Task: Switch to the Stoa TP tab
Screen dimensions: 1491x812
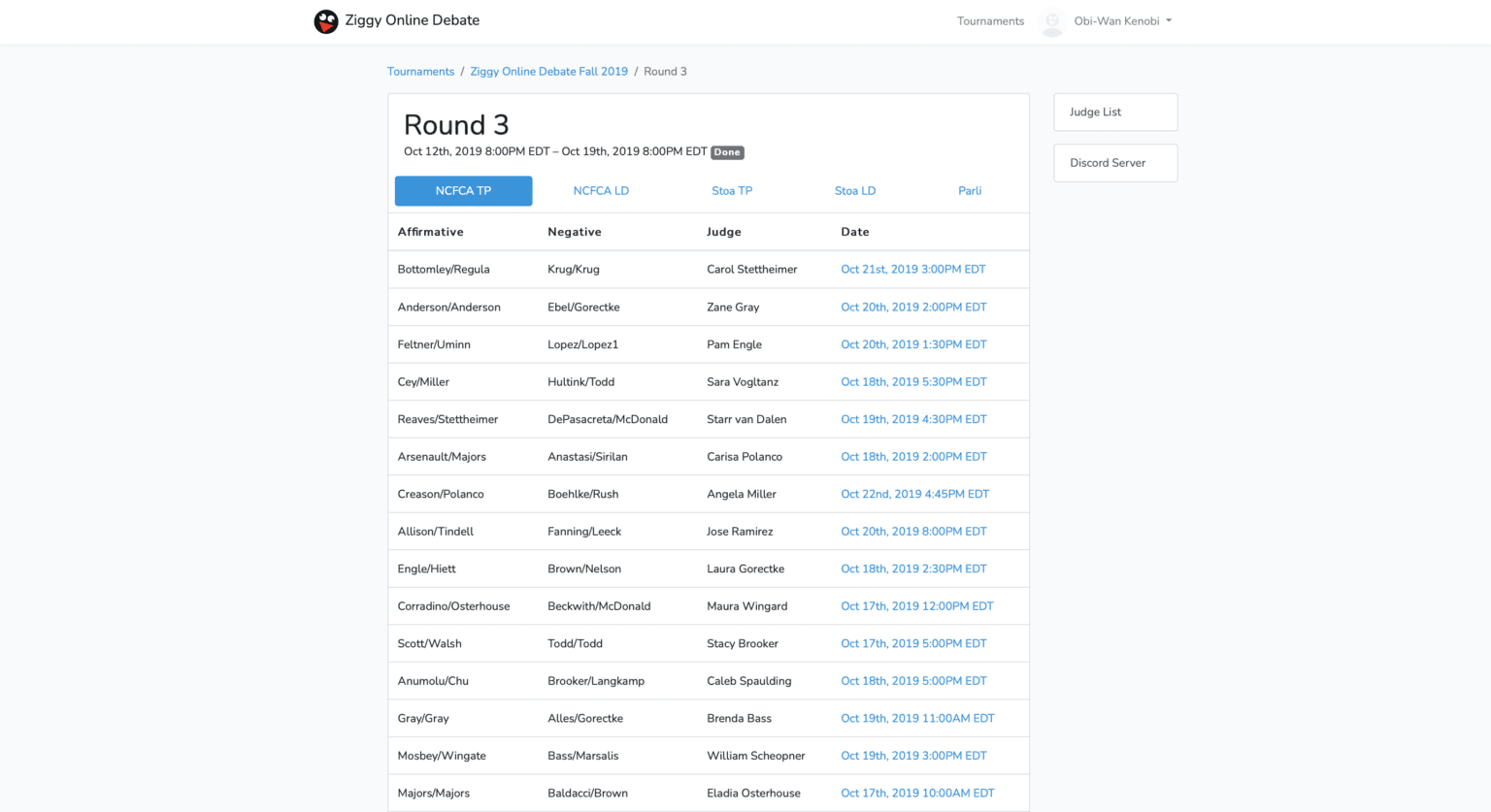Action: point(732,191)
